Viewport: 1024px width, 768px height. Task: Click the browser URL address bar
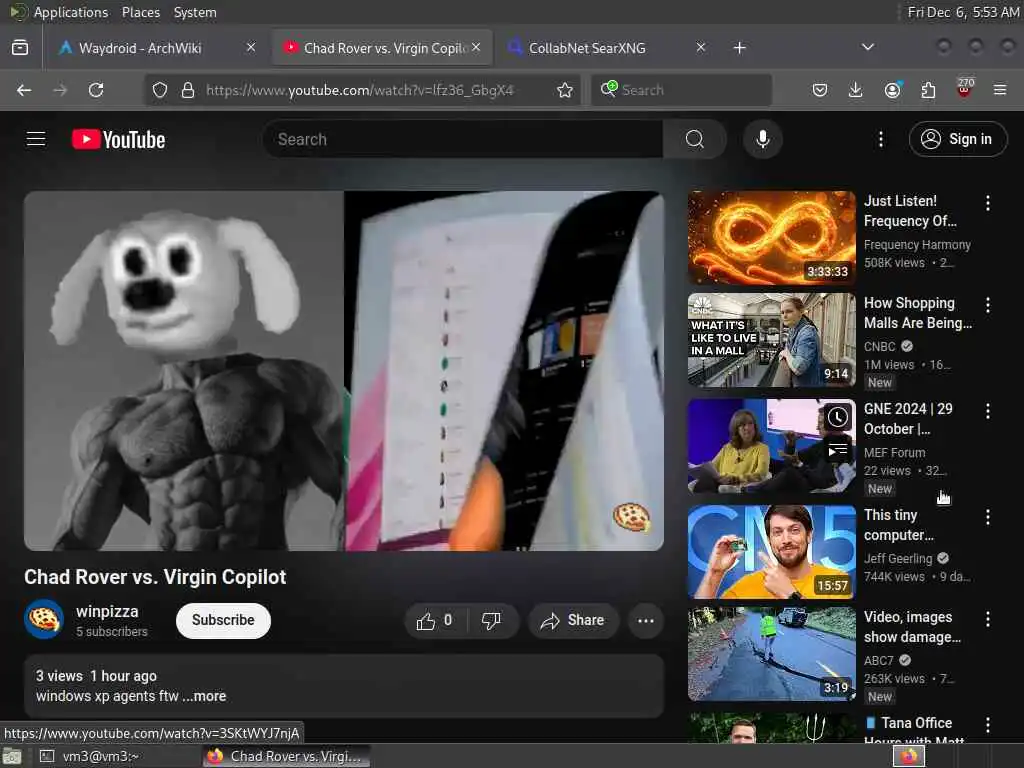point(360,90)
